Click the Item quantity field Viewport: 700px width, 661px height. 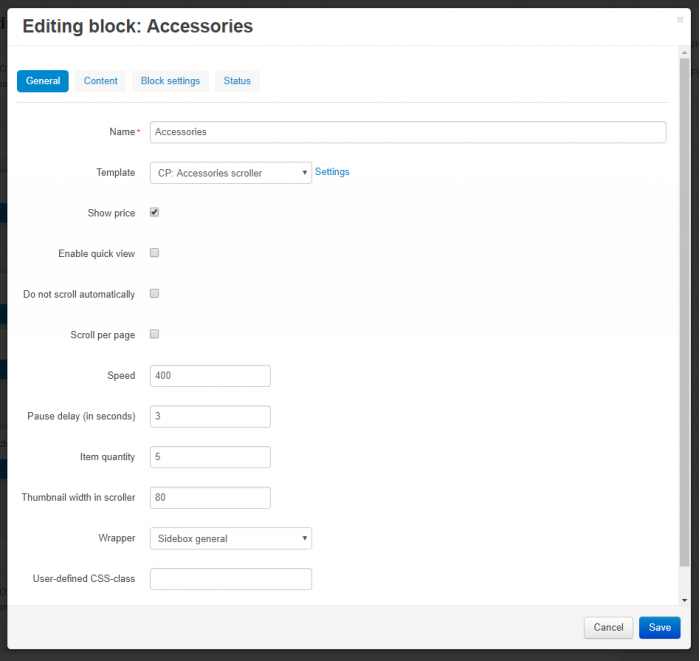pos(210,457)
